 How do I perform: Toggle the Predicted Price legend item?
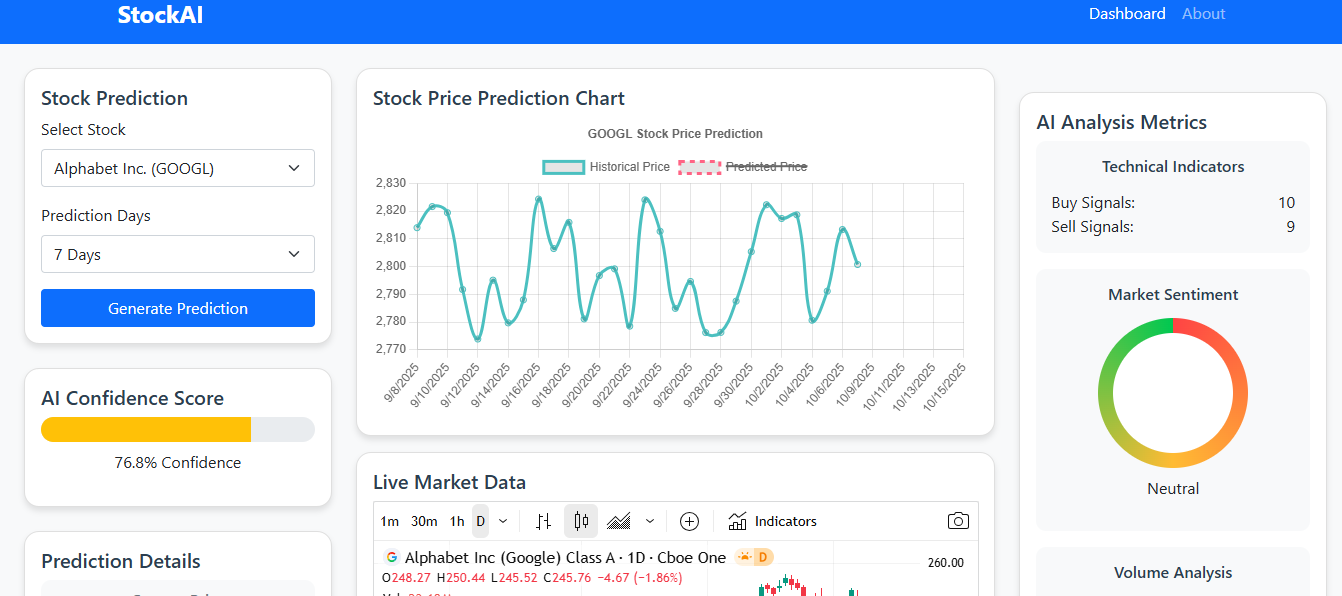click(x=743, y=167)
